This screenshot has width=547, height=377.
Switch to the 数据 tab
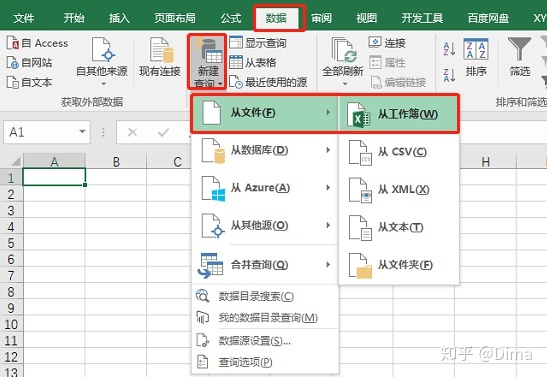point(276,18)
